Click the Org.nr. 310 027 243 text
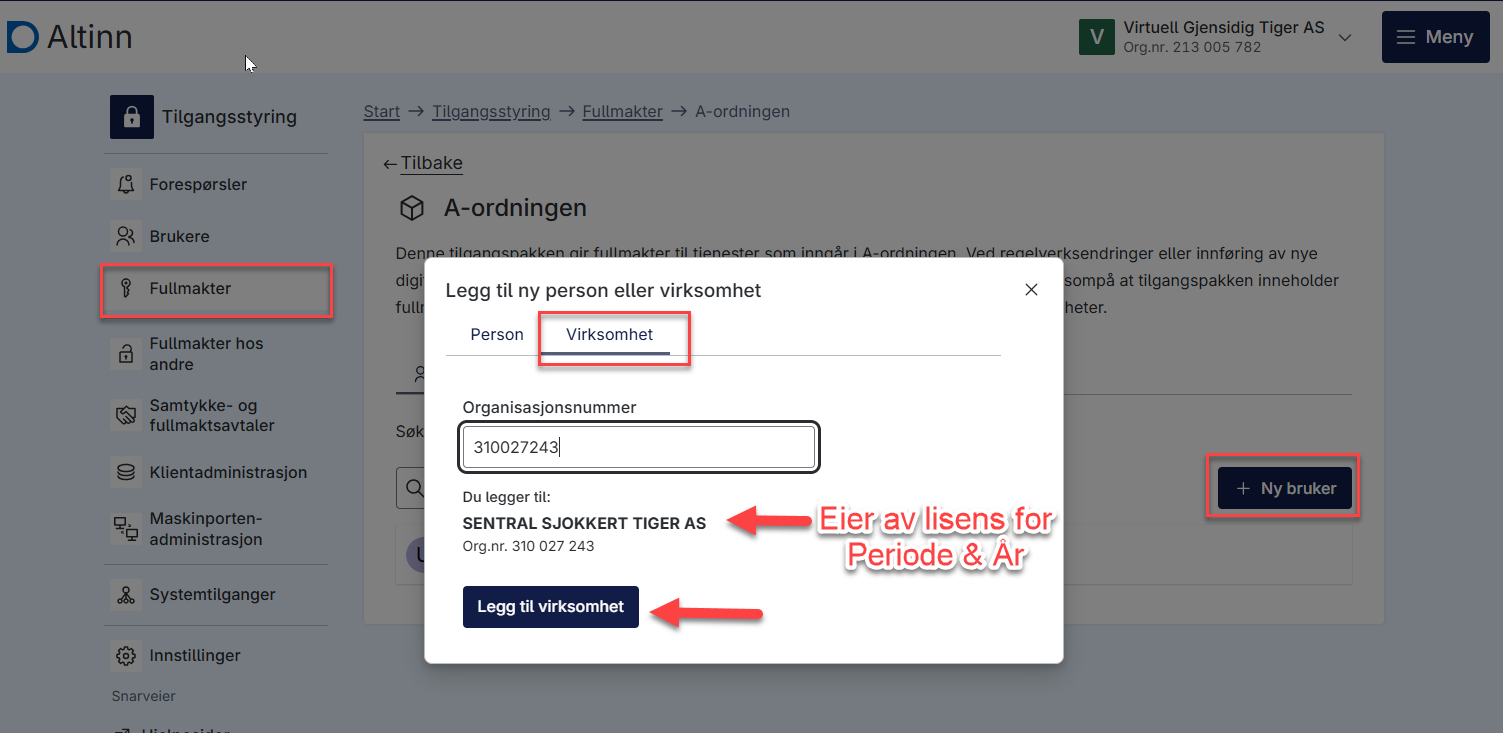This screenshot has width=1503, height=733. (529, 546)
